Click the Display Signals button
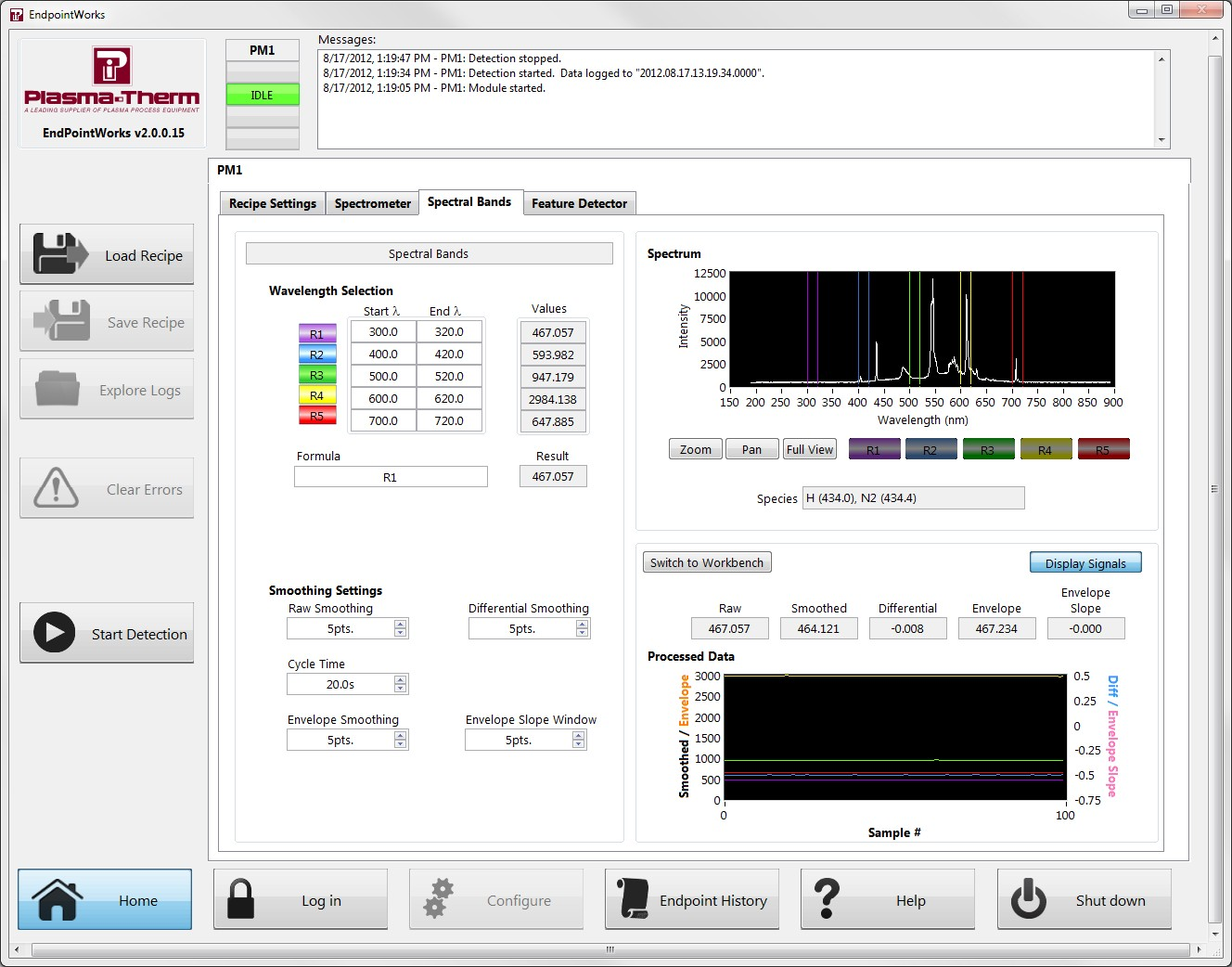The image size is (1232, 967). click(1084, 563)
